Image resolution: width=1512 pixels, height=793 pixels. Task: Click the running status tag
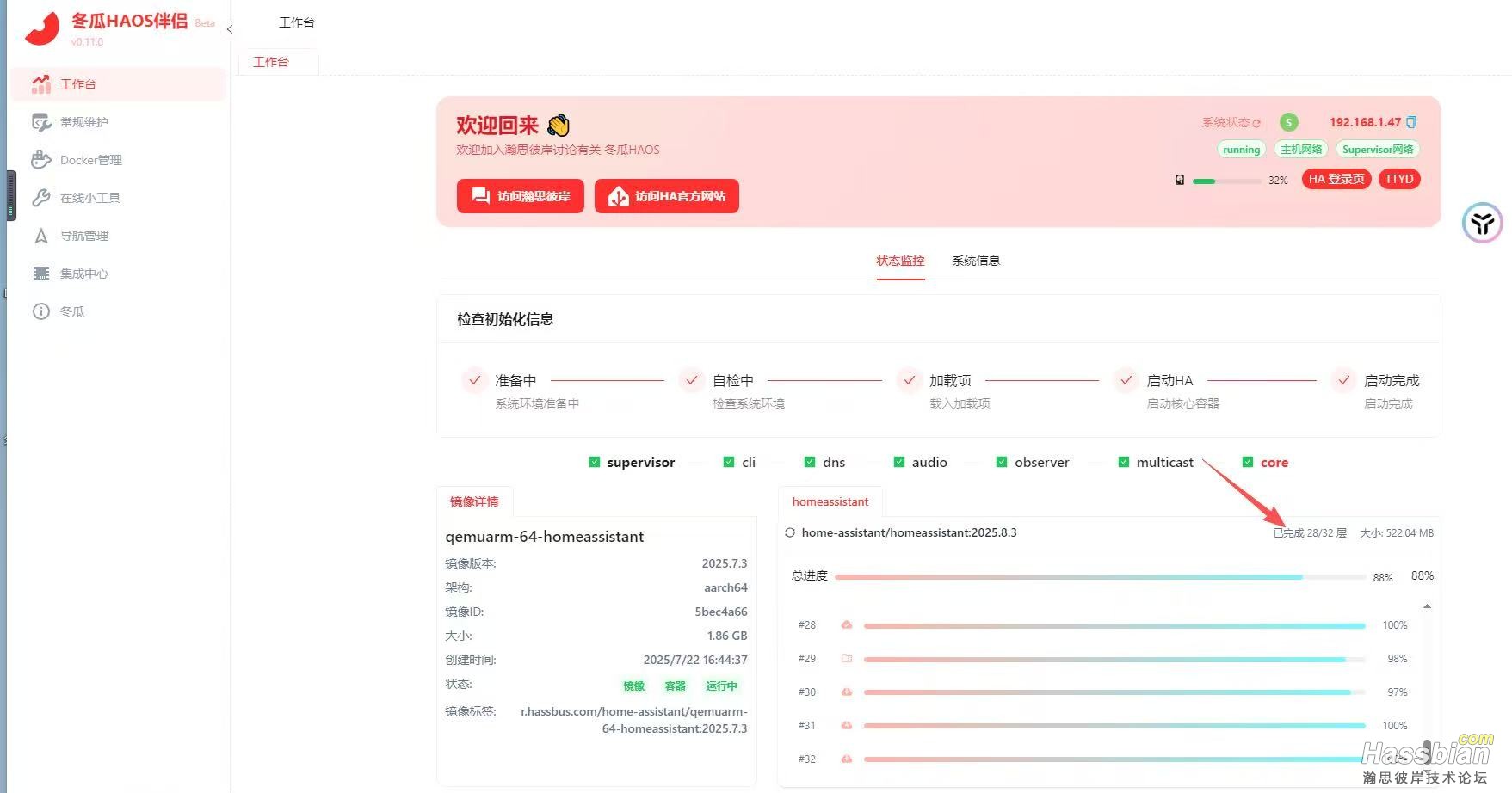pyautogui.click(x=1241, y=150)
